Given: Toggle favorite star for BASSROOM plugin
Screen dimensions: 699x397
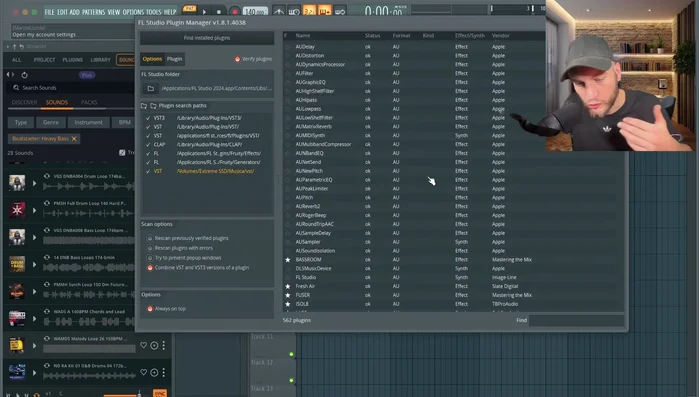Looking at the screenshot, I should point(288,260).
